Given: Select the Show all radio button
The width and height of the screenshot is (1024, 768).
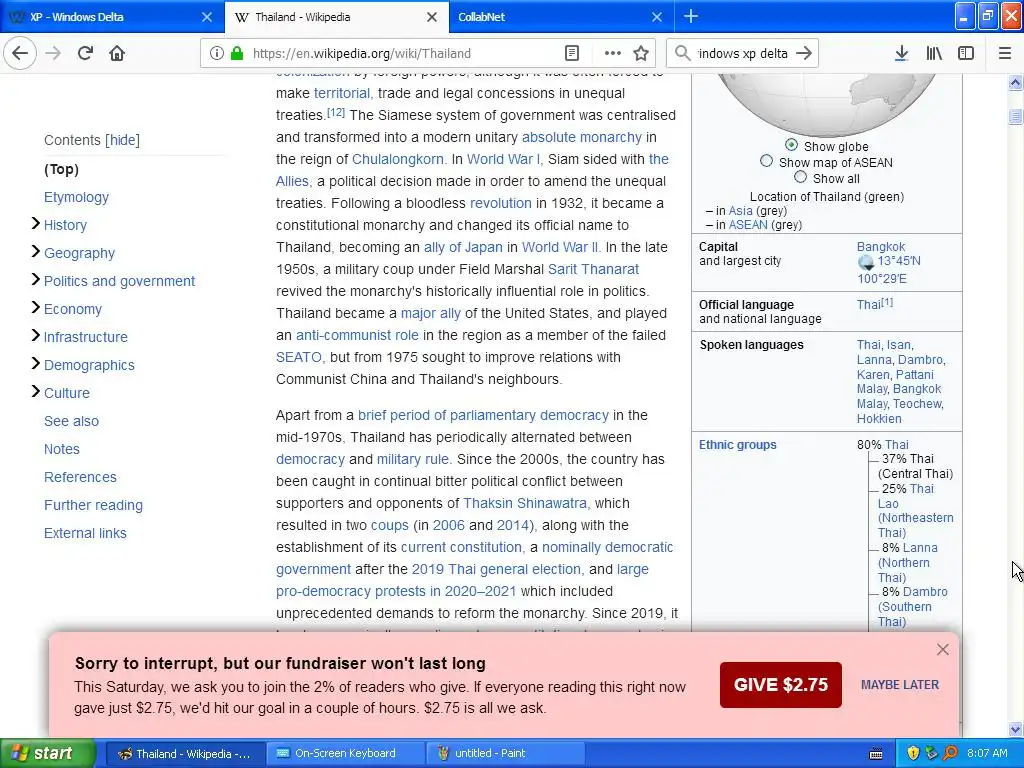Looking at the screenshot, I should point(801,177).
